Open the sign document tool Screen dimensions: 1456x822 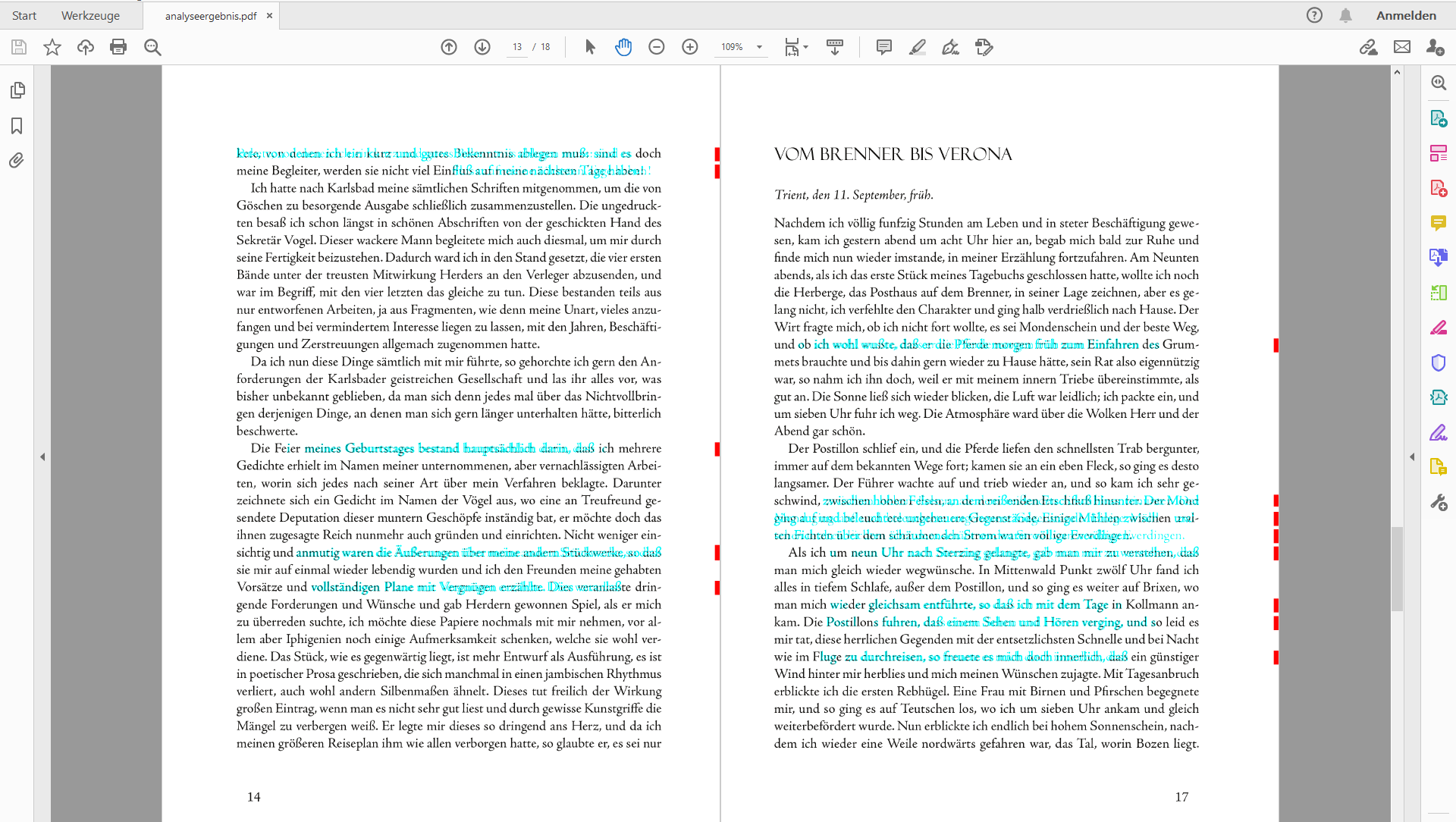point(950,47)
